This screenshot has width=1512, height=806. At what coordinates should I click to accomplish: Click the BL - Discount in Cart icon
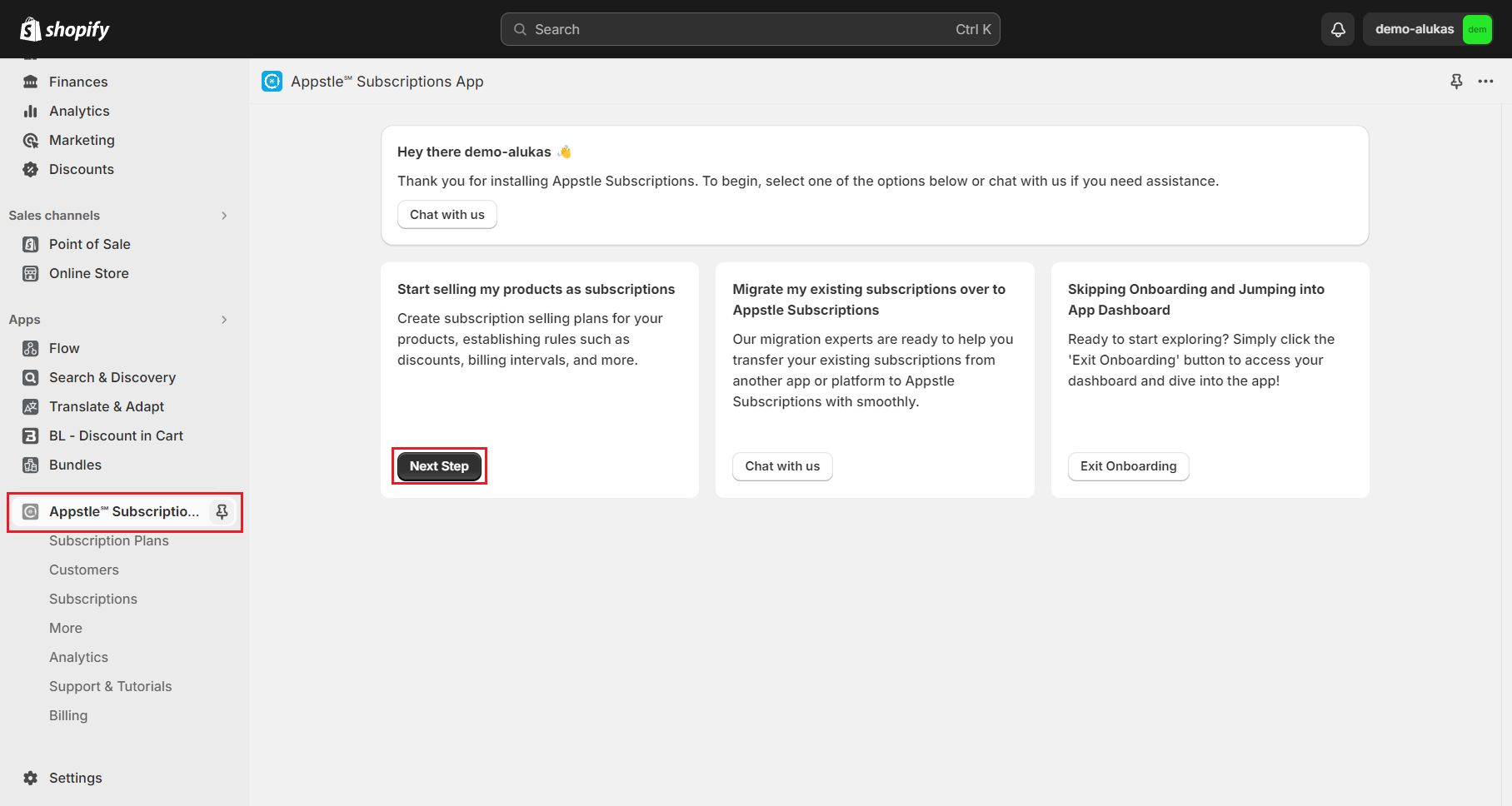click(x=31, y=435)
